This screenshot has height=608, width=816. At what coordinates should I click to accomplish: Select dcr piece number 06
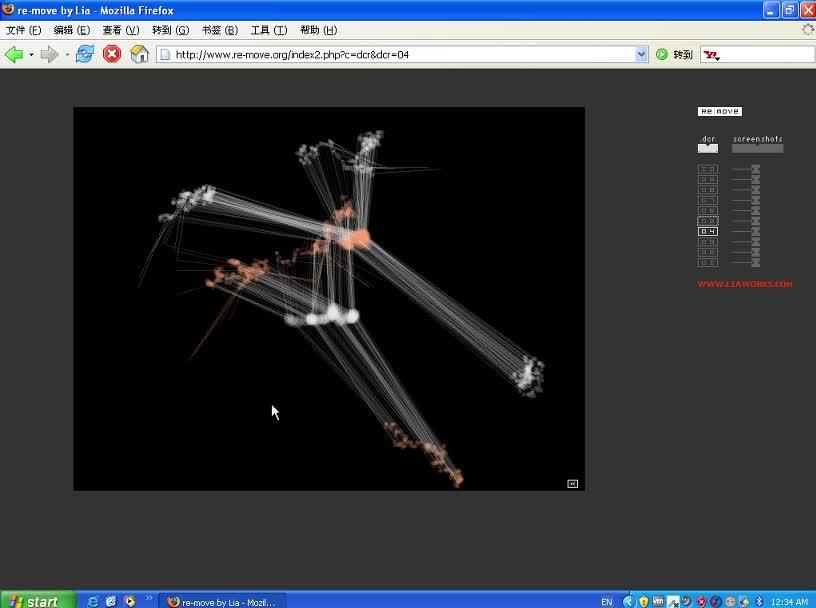point(708,211)
